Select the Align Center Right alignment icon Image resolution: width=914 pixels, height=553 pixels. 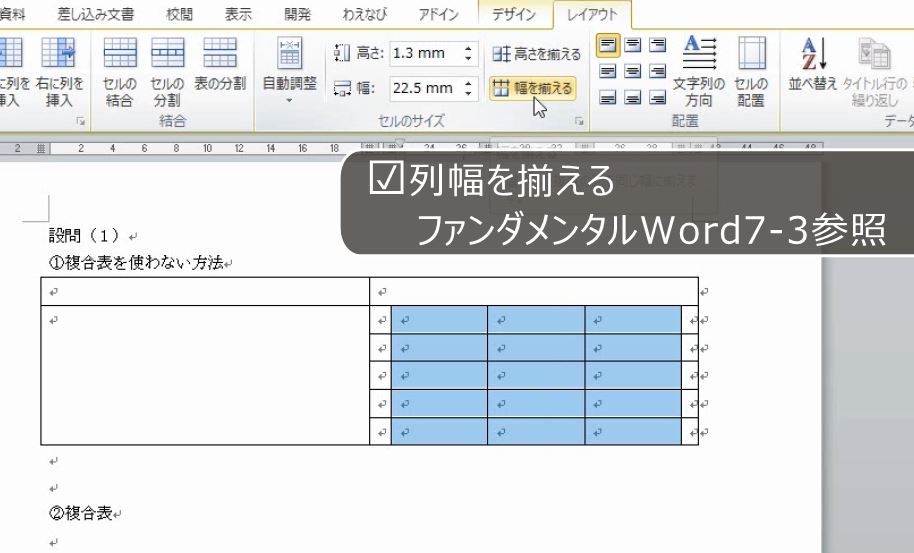tap(657, 71)
